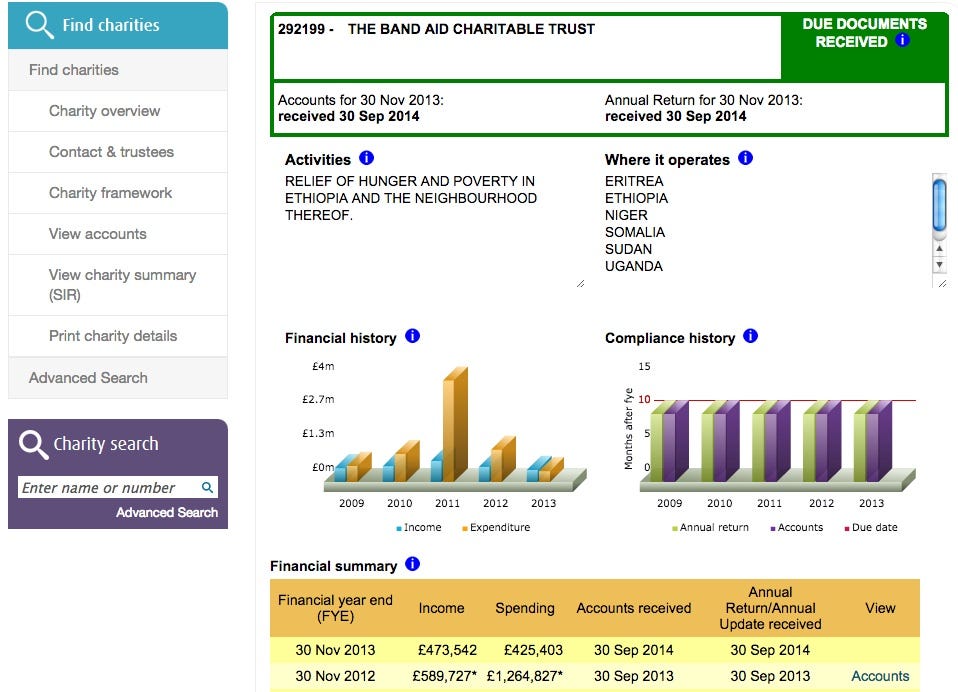The width and height of the screenshot is (958, 692).
Task: Click the Due date legend marker
Action: pyautogui.click(x=847, y=528)
